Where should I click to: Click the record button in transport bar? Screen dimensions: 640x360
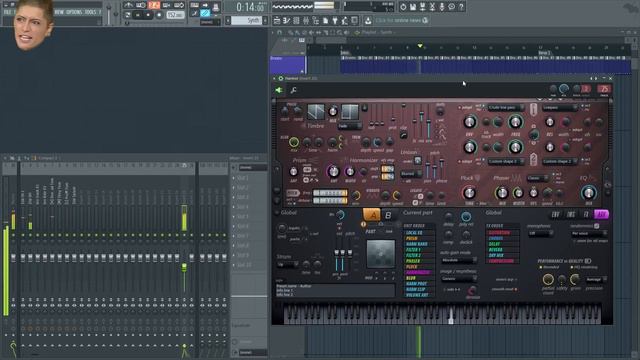(x=159, y=15)
